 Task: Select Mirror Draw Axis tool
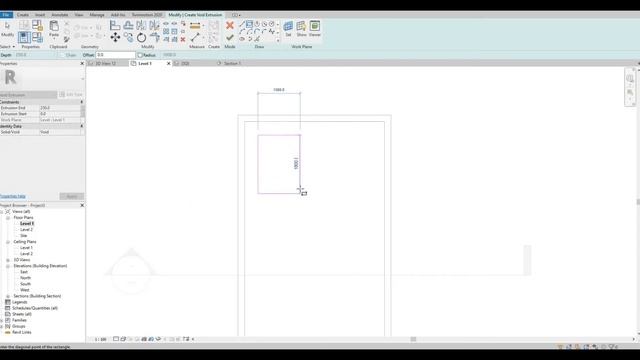tap(154, 25)
